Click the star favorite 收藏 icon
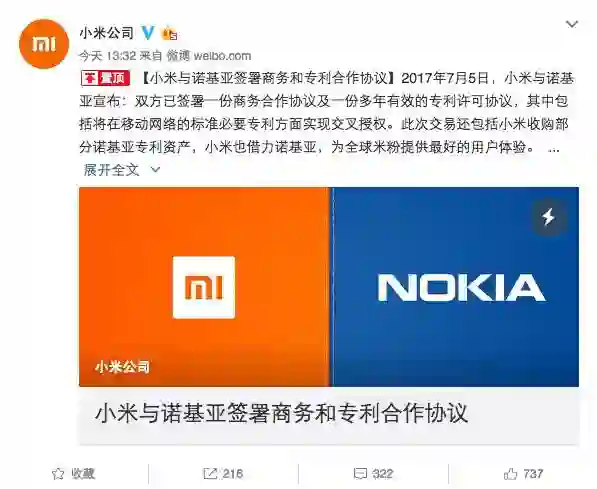 pyautogui.click(x=57, y=474)
